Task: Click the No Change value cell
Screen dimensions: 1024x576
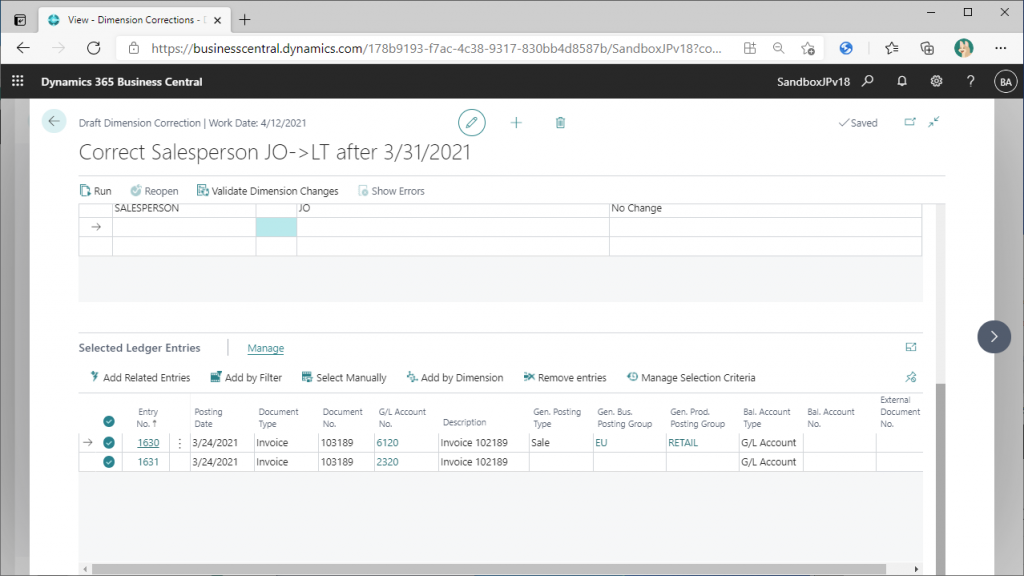Action: [x=765, y=209]
